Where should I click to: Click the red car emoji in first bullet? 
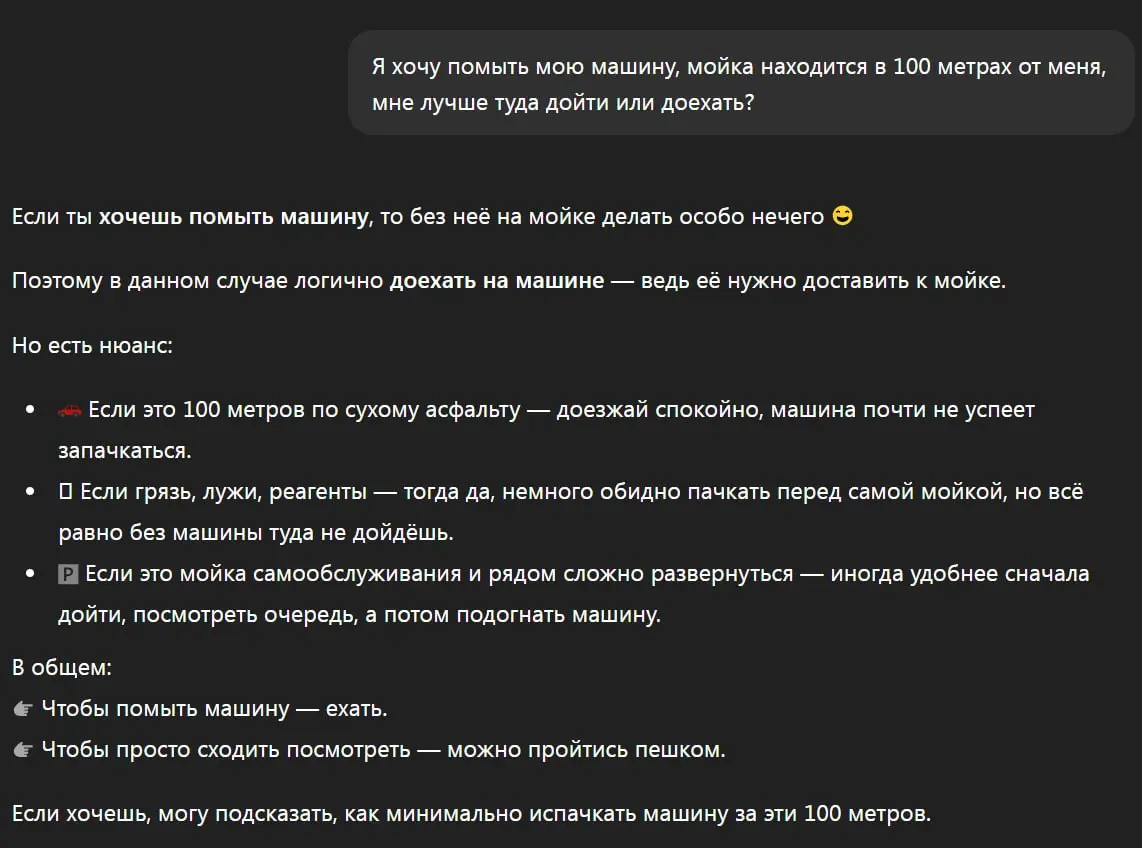point(69,411)
